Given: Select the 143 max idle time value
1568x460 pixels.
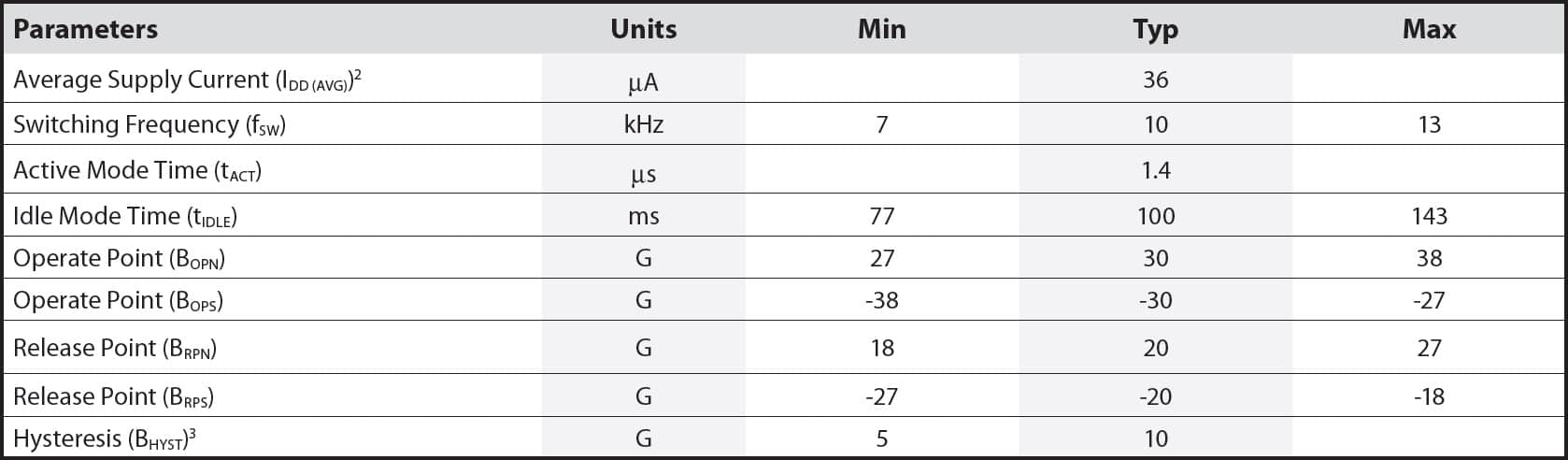Looking at the screenshot, I should 1429,216.
